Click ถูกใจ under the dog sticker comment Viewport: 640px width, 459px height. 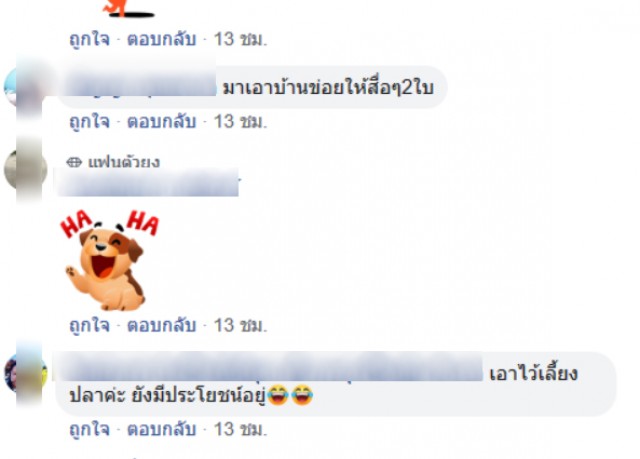point(89,326)
